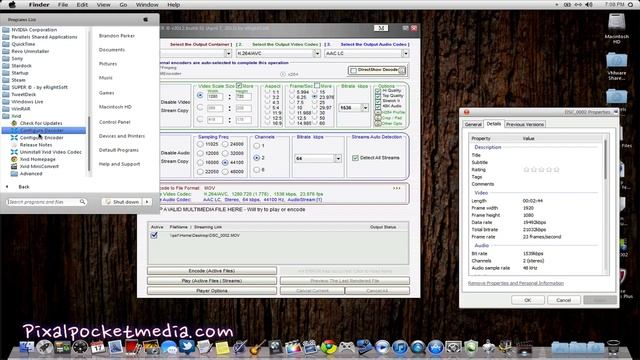Toggle the Hi Quality option checkbox
The width and height of the screenshot is (640, 360).
pos(378,91)
